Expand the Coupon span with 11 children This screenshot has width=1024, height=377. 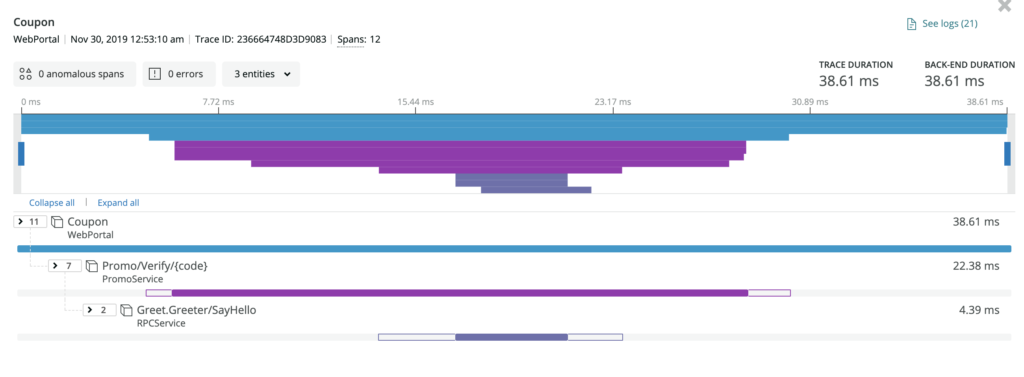[x=30, y=222]
